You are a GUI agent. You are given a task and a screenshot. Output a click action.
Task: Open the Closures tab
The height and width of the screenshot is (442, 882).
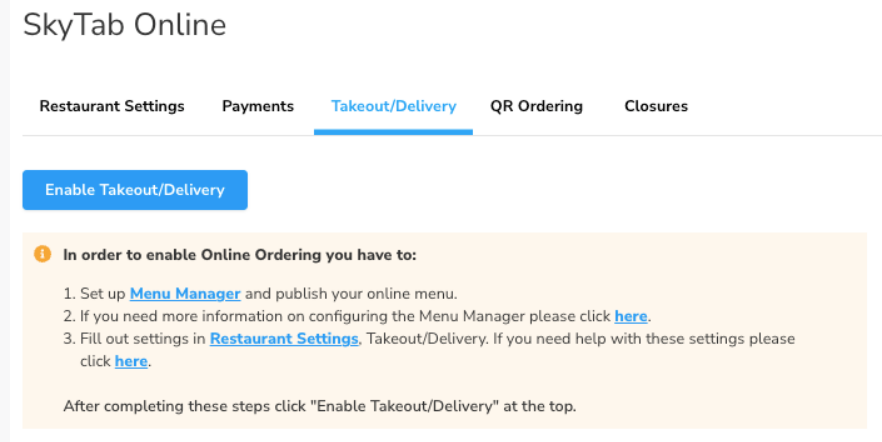coord(656,106)
